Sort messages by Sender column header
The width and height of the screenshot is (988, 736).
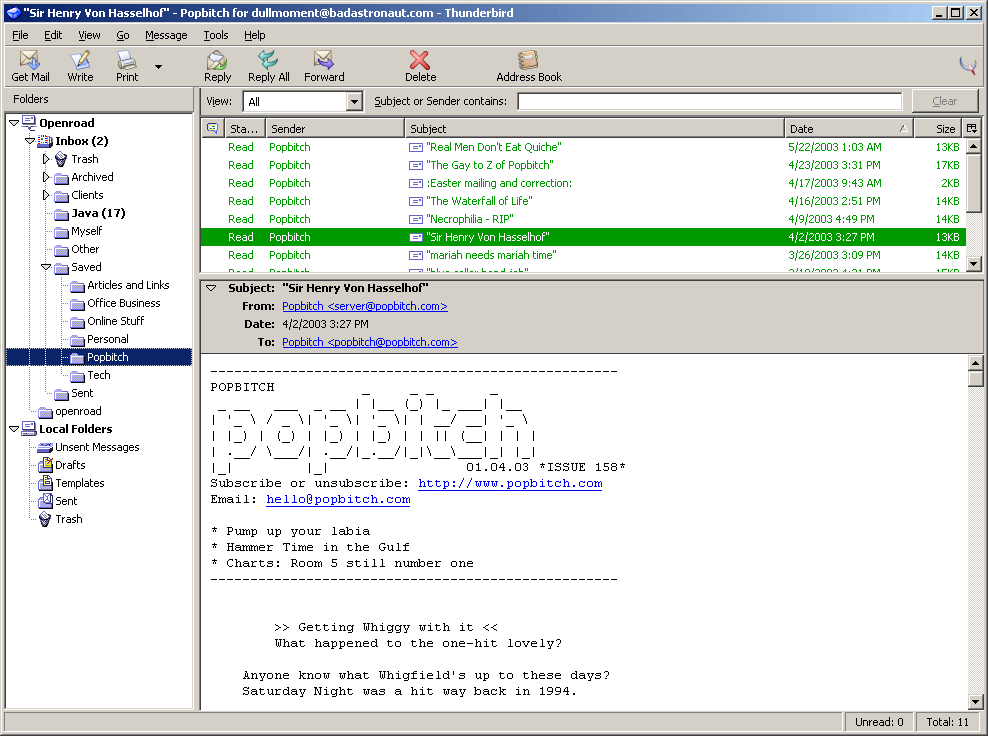[335, 129]
